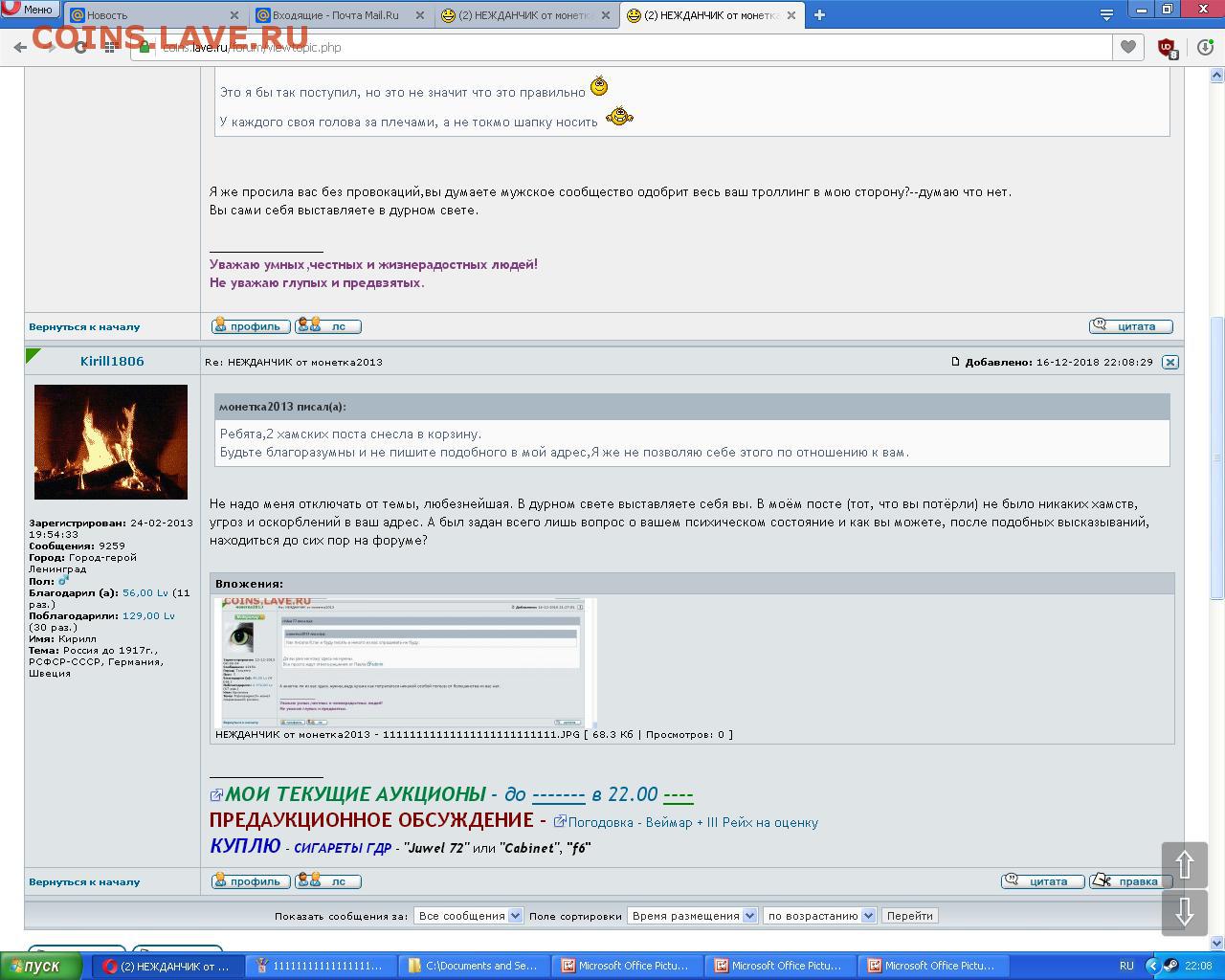
Task: Click the large scroll-down arrow button
Action: click(x=1185, y=911)
